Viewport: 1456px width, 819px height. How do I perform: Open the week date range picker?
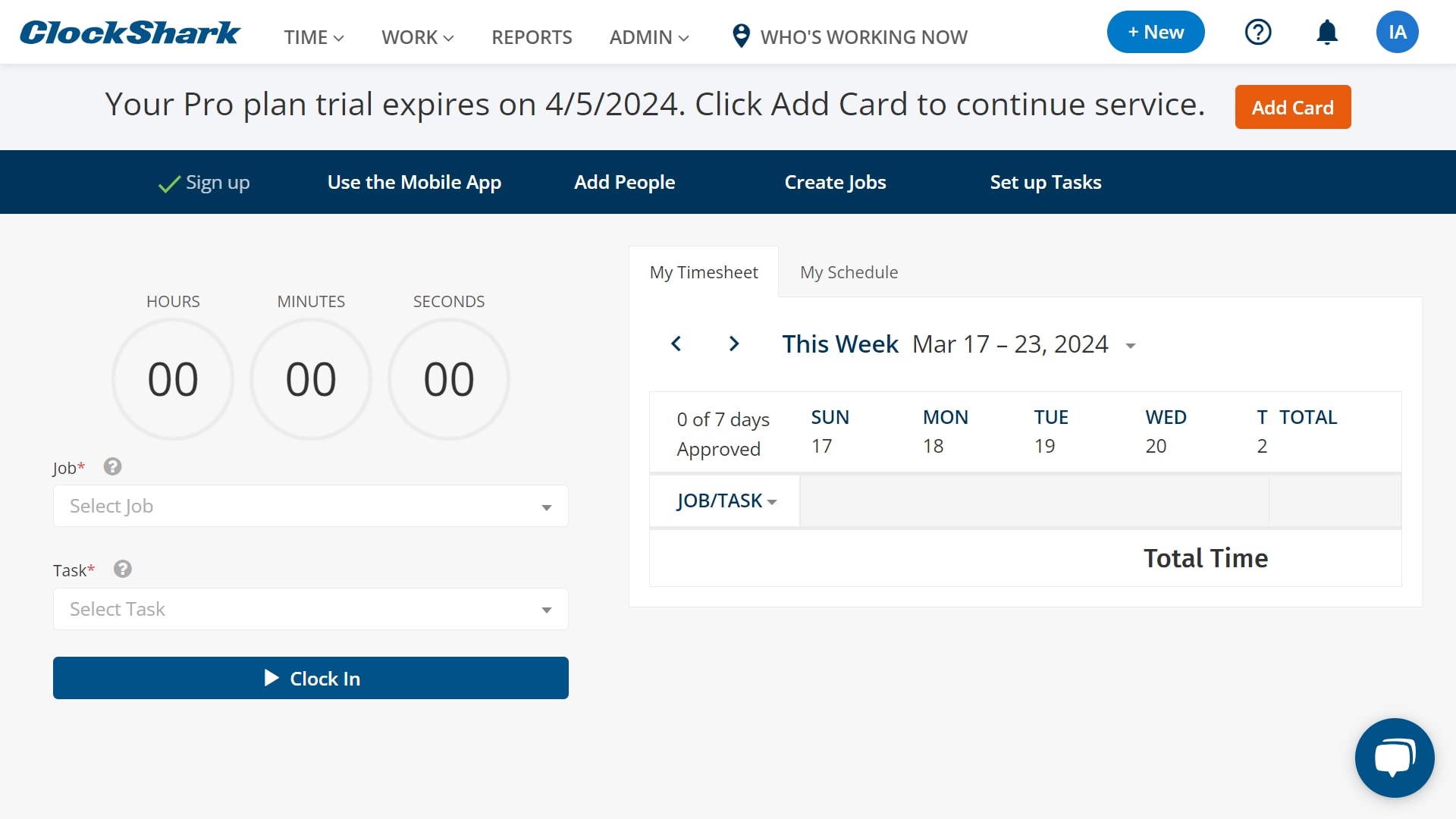(1130, 346)
